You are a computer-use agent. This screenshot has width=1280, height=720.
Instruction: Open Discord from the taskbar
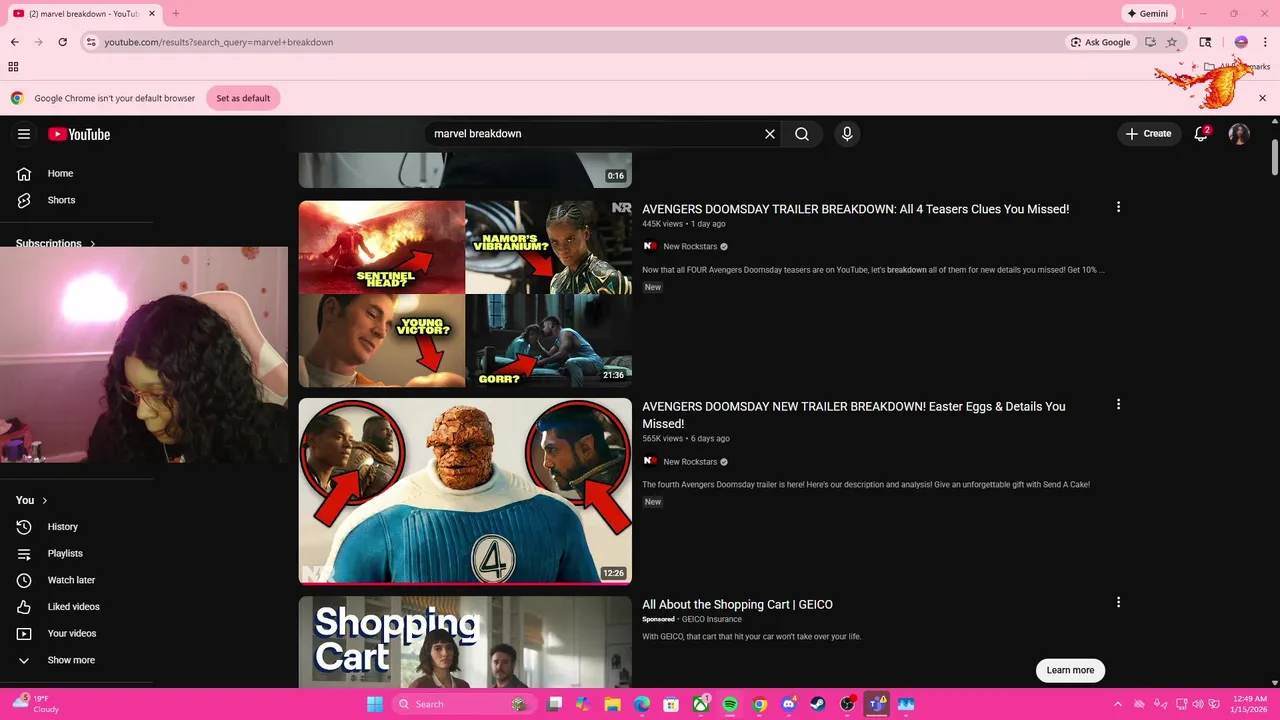[x=789, y=704]
